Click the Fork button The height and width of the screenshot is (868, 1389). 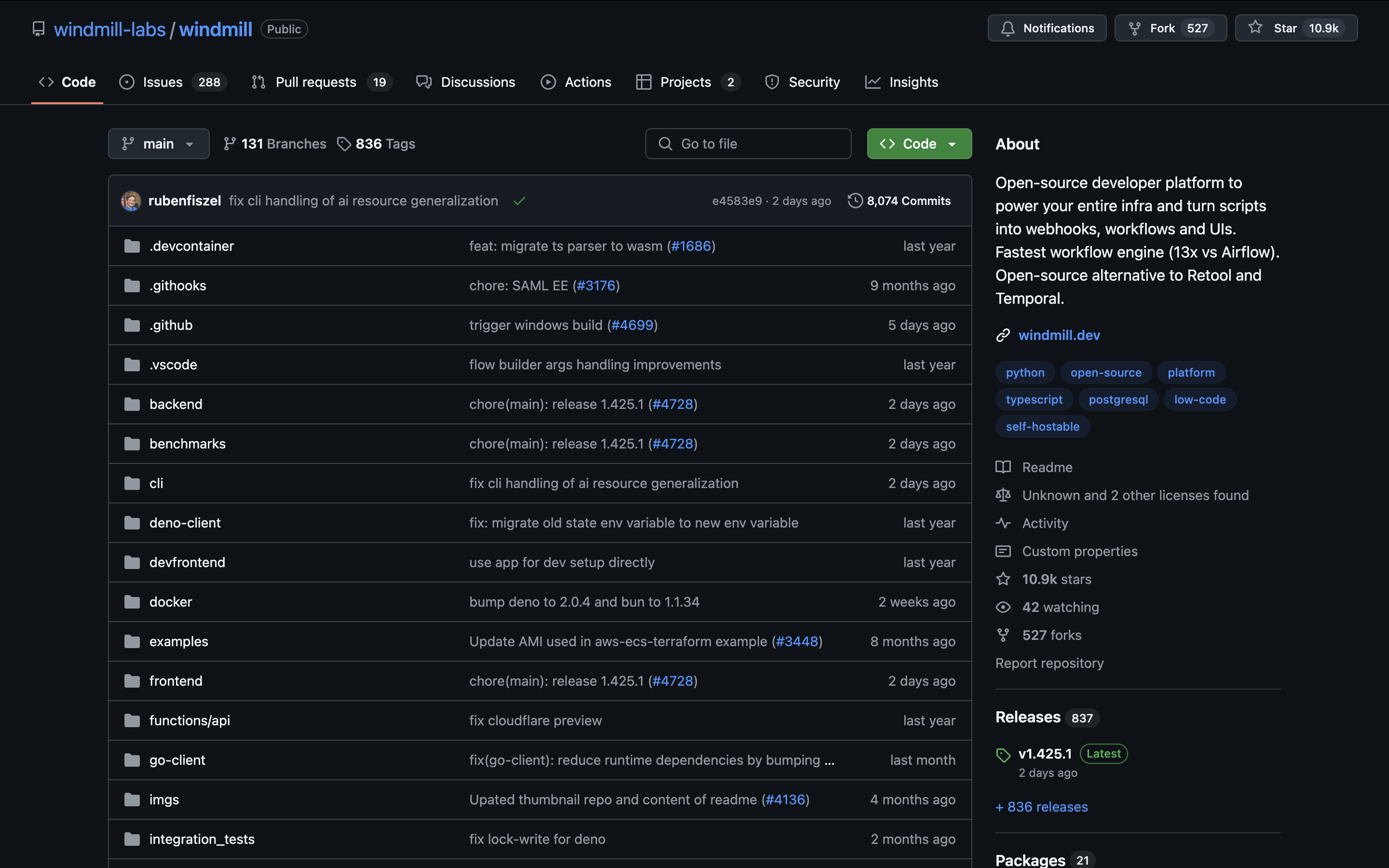pyautogui.click(x=1171, y=28)
